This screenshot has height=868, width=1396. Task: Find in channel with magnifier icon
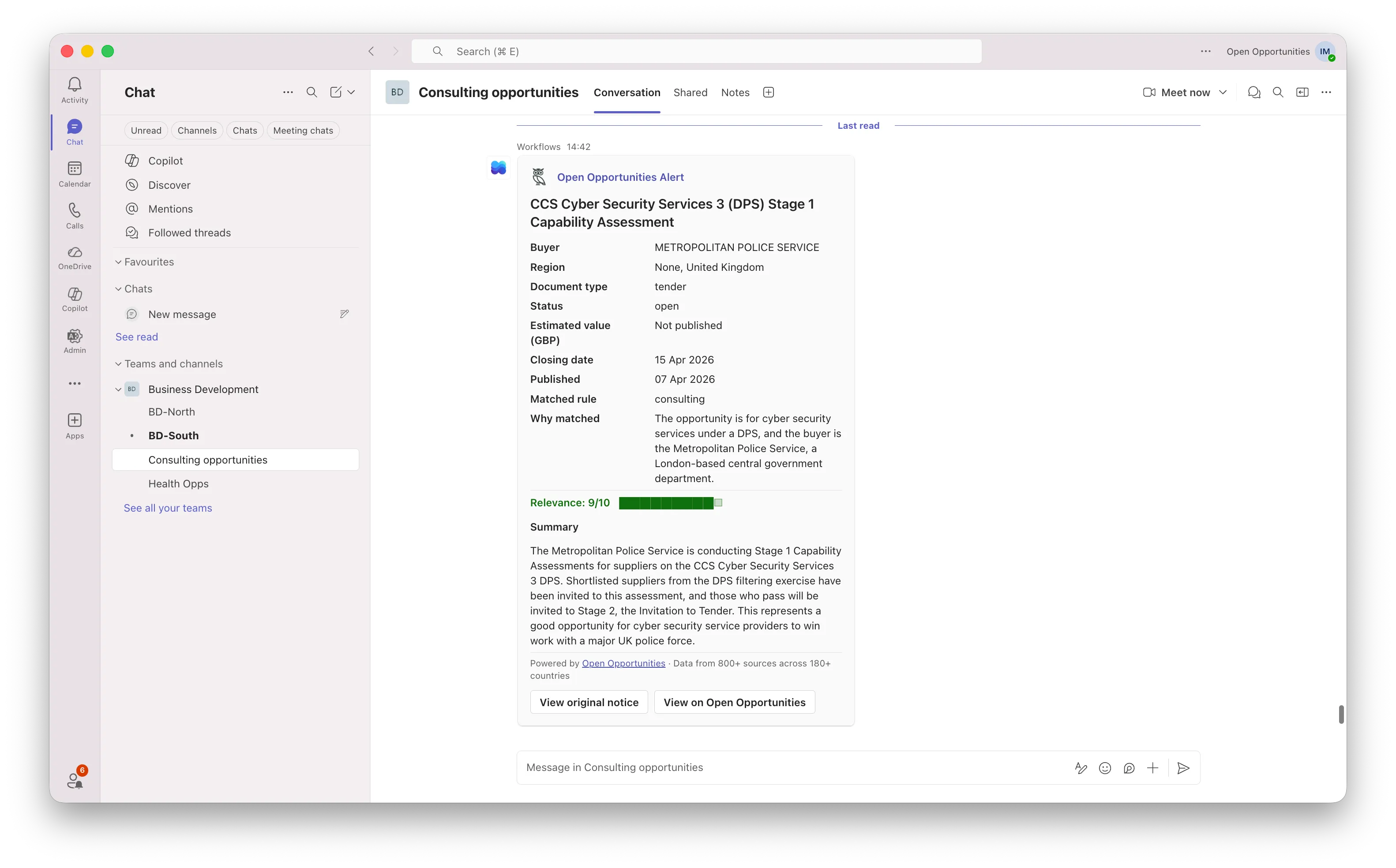click(1278, 93)
